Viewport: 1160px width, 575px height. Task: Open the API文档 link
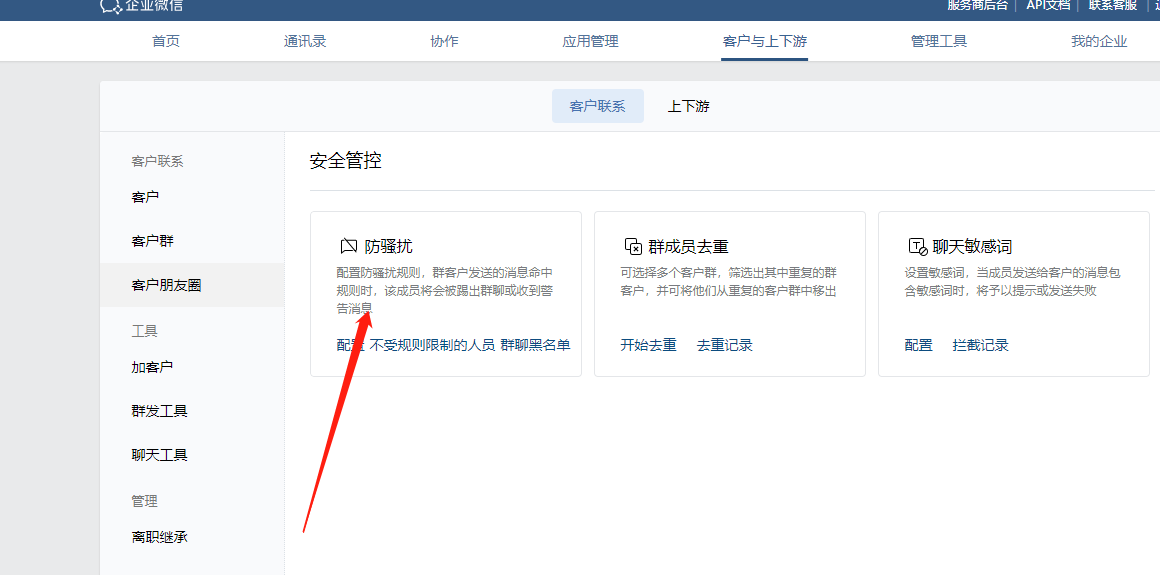pos(1048,5)
